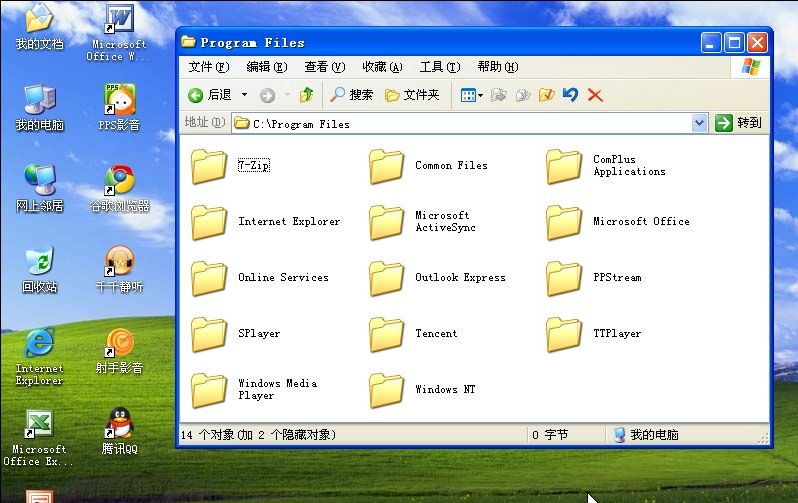Open the 帮助(H) menu
Screen dimensions: 798x503
[498, 67]
